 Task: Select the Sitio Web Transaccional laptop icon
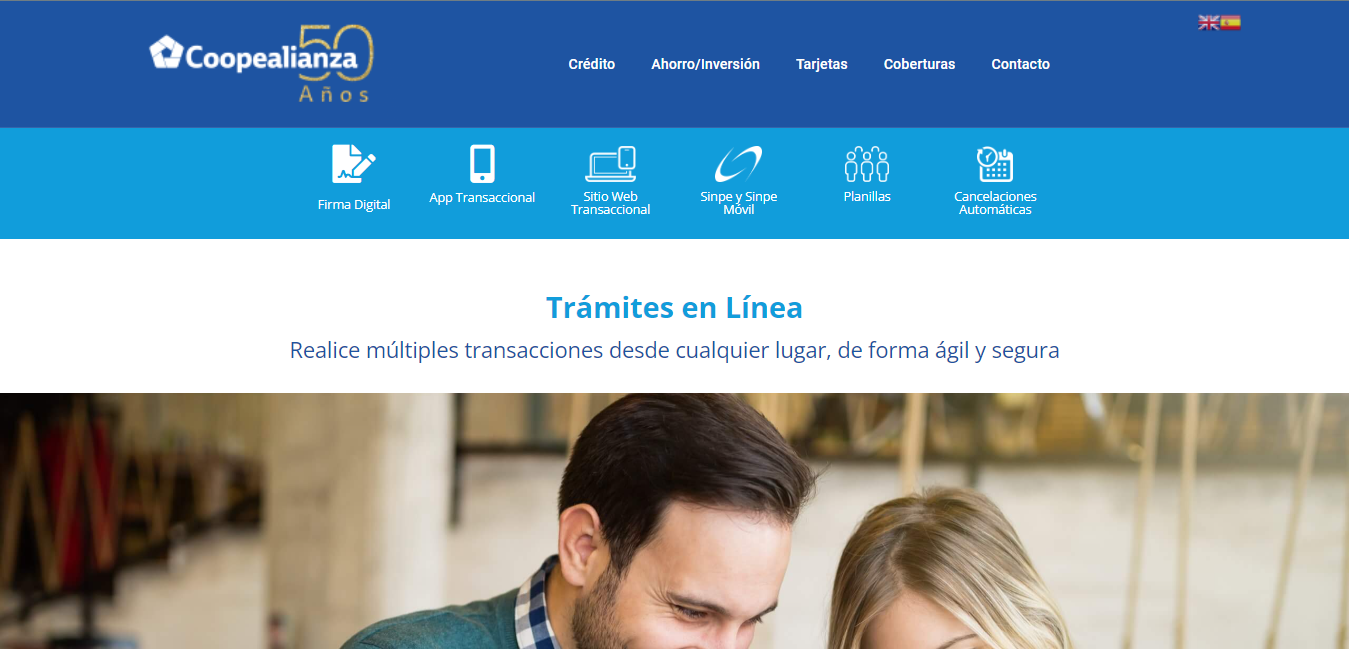[x=611, y=164]
